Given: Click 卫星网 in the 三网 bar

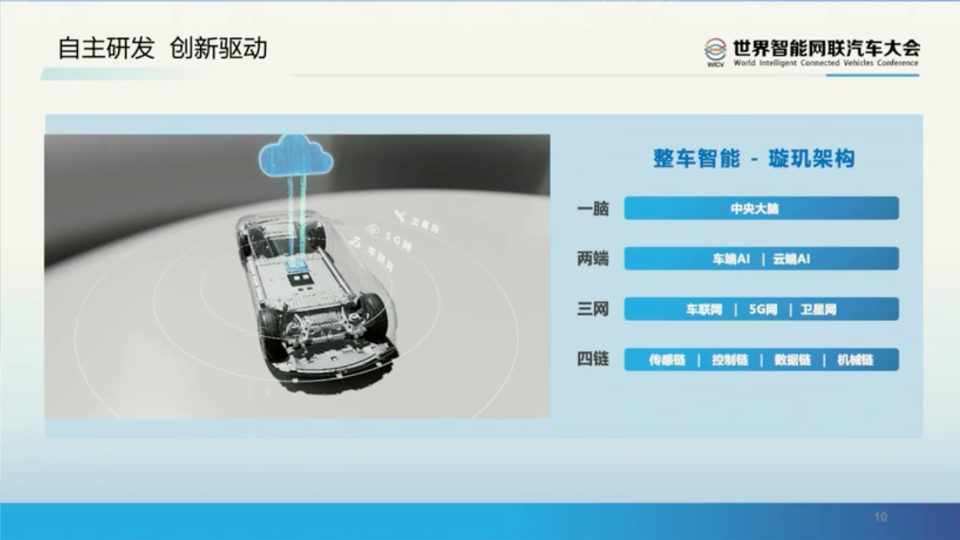Looking at the screenshot, I should pyautogui.click(x=818, y=310).
